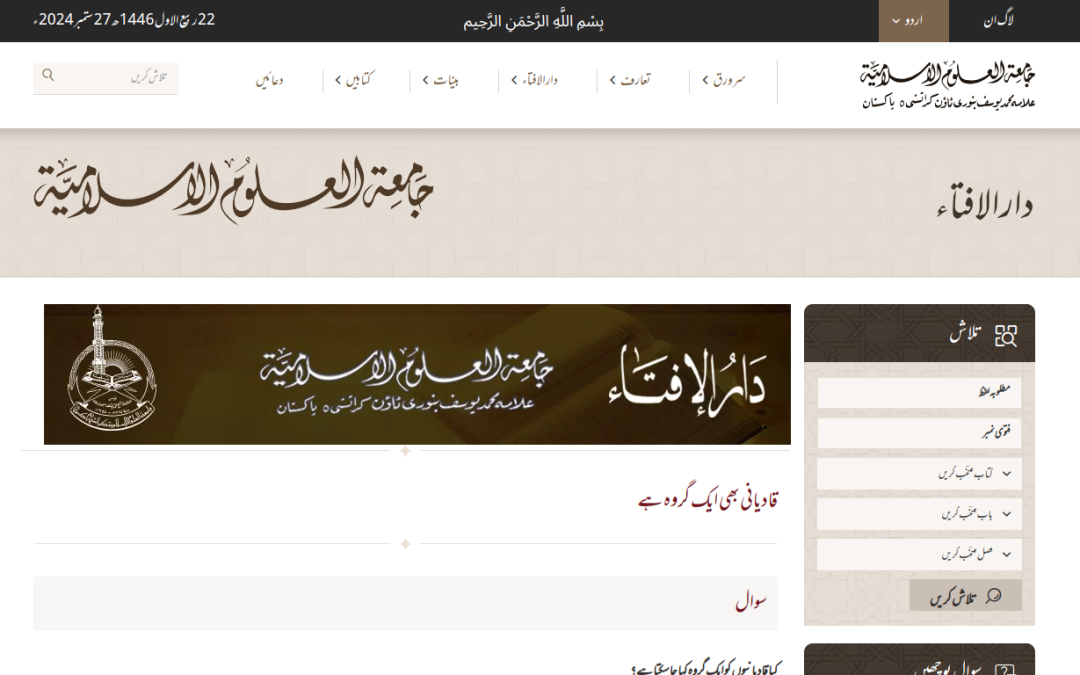Viewport: 1080px width, 675px height.
Task: Click the بسم اللہ text in top bar
Action: coord(534,21)
